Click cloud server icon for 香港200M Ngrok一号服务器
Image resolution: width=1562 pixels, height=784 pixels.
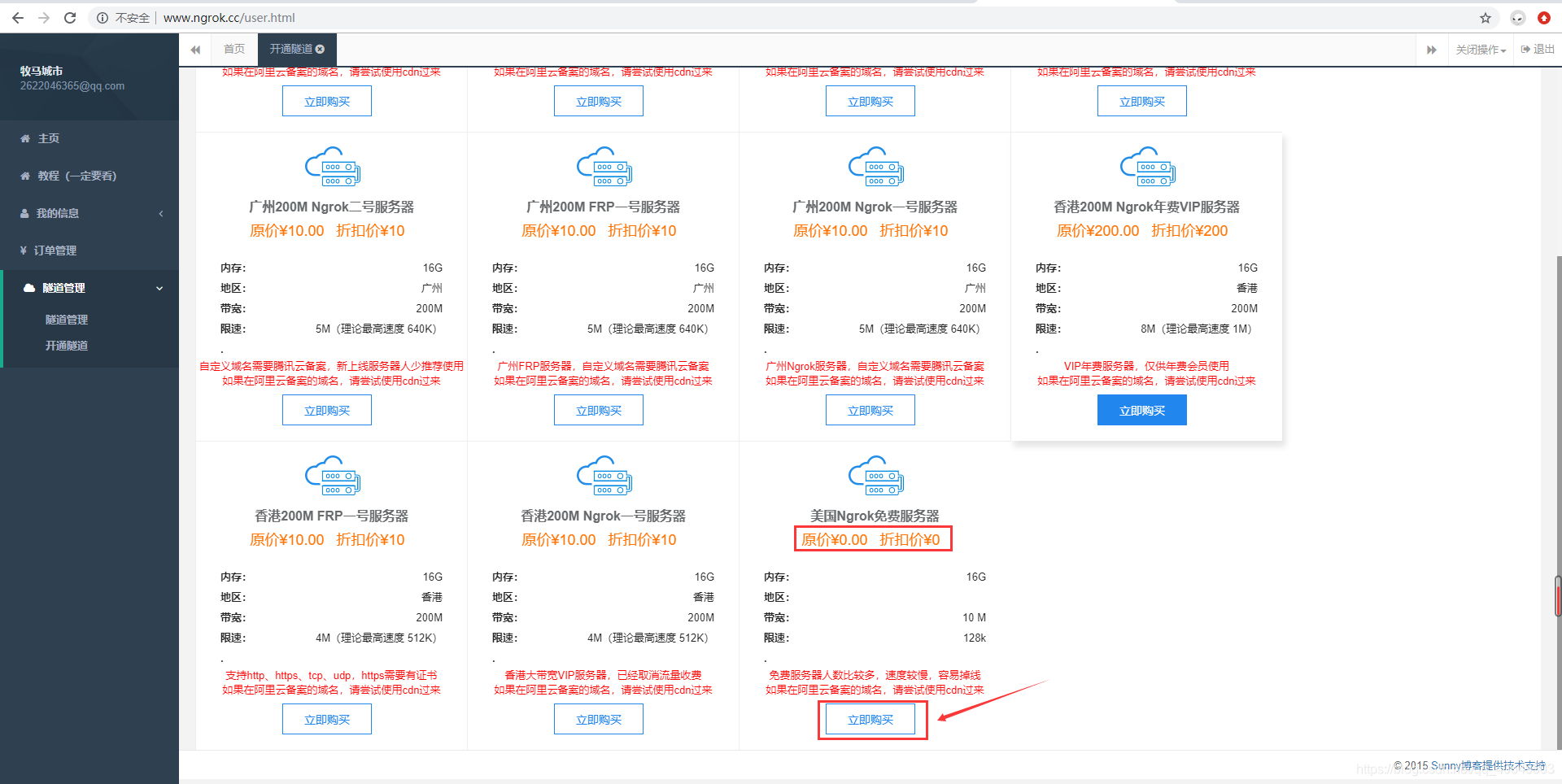(604, 476)
